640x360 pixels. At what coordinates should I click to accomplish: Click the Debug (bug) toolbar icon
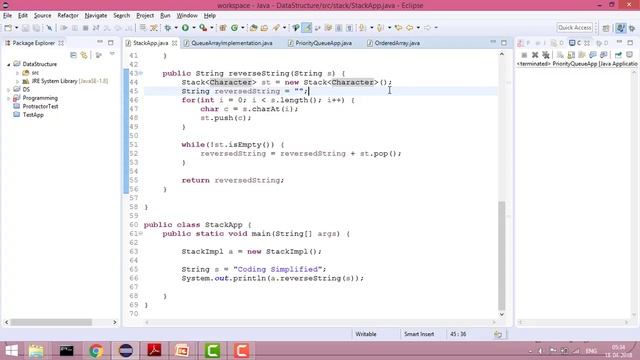click(x=168, y=28)
